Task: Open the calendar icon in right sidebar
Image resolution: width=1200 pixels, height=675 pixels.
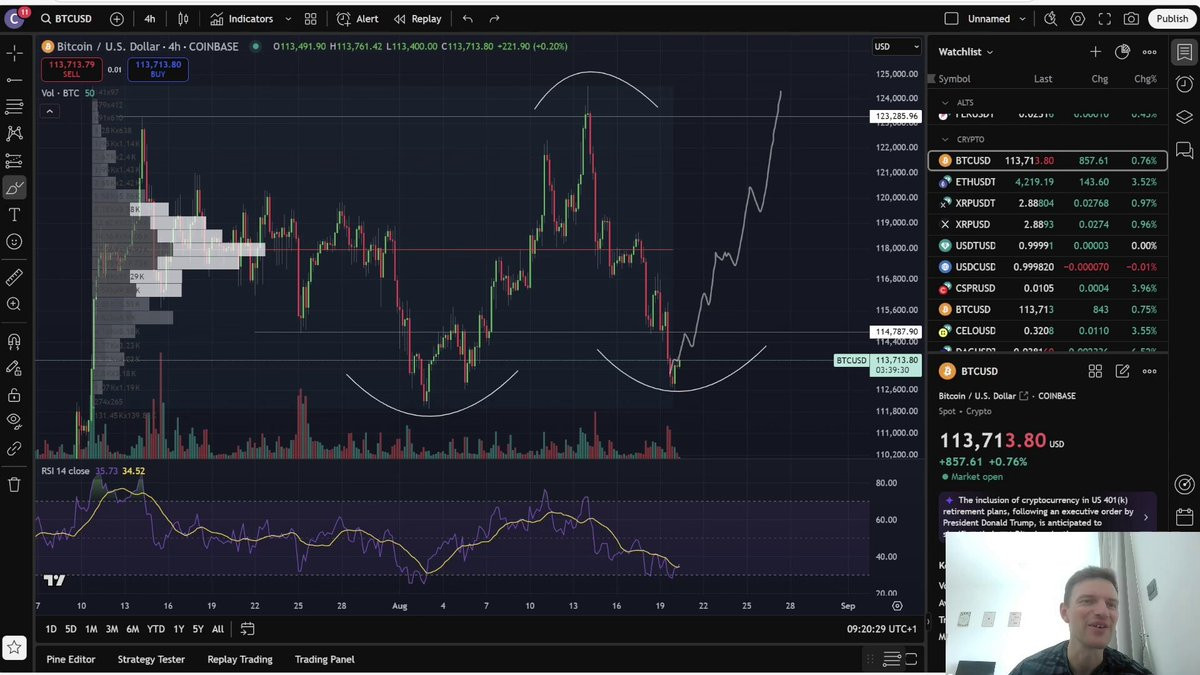Action: pyautogui.click(x=1184, y=517)
